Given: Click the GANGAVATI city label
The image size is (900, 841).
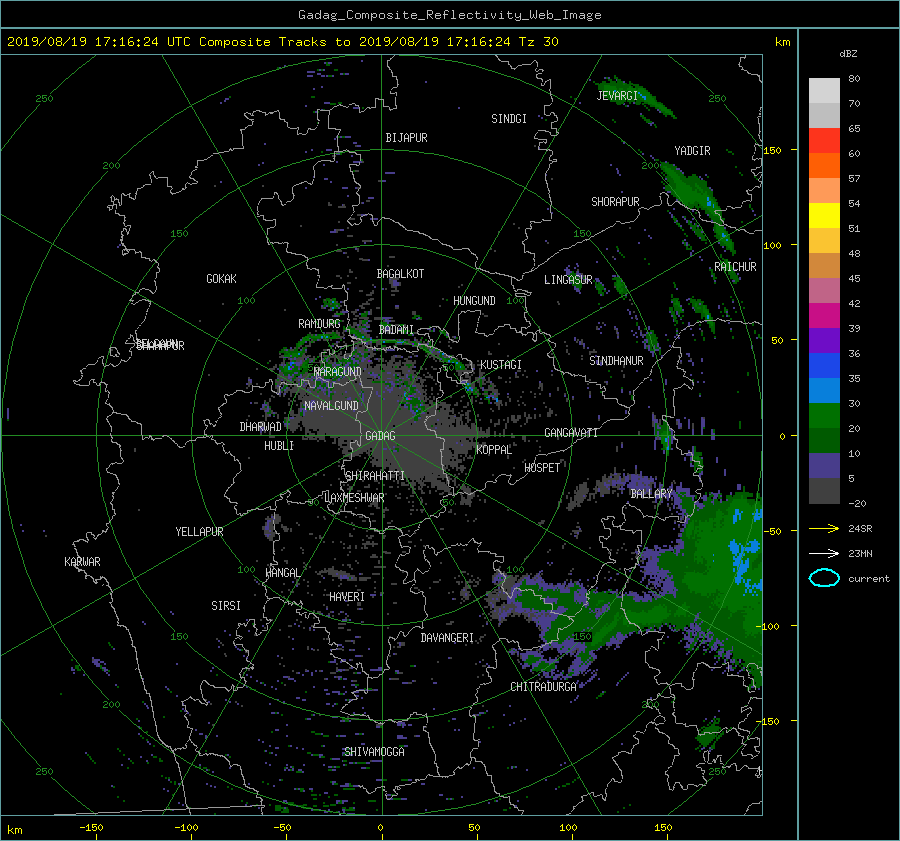Looking at the screenshot, I should point(571,433).
